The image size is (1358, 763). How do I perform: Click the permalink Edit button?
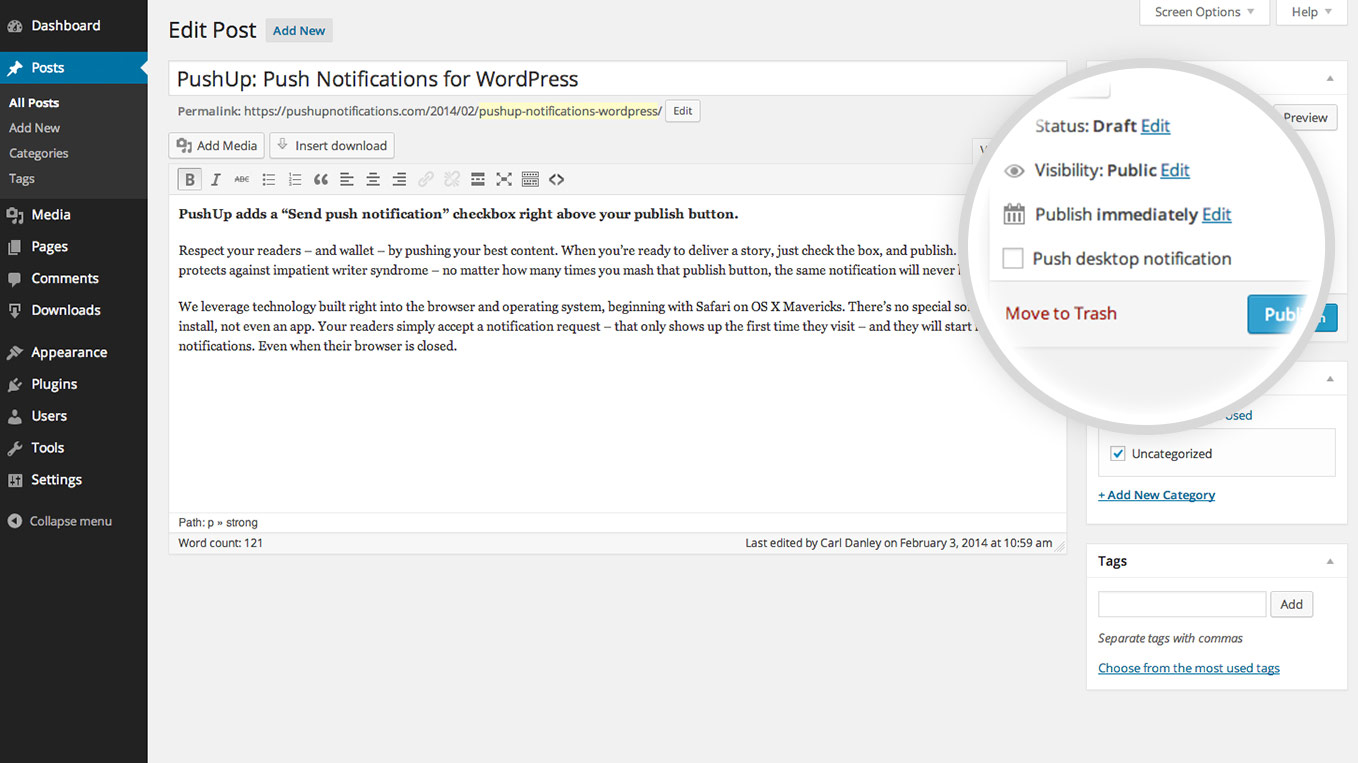pos(683,111)
